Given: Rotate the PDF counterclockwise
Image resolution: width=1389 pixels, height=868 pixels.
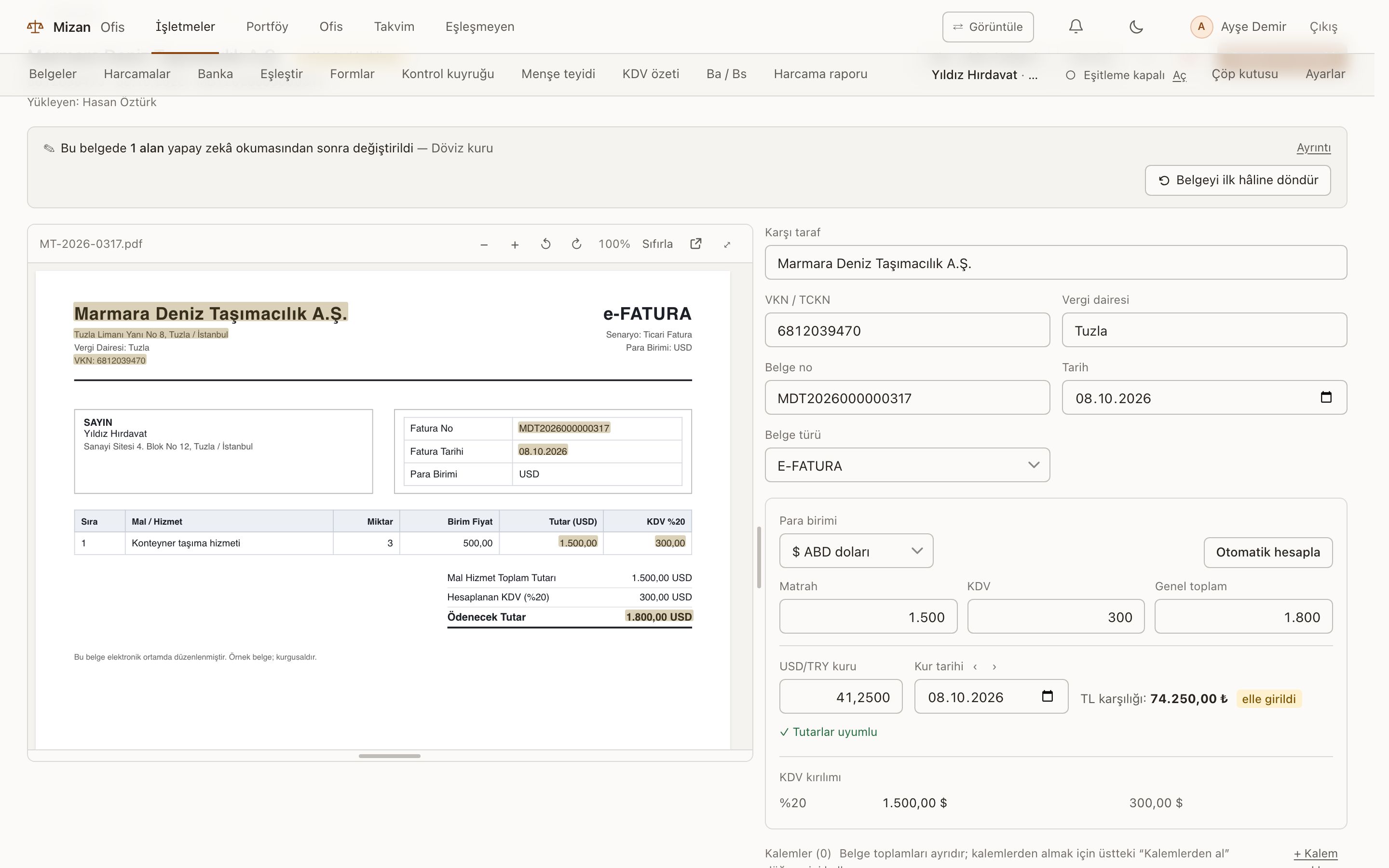Looking at the screenshot, I should (546, 244).
